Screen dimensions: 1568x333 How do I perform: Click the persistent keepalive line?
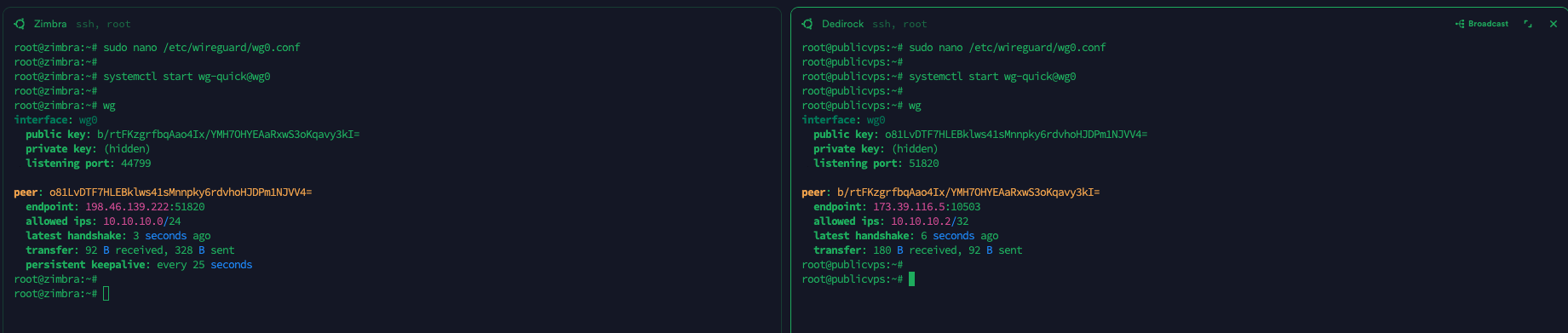pos(139,265)
